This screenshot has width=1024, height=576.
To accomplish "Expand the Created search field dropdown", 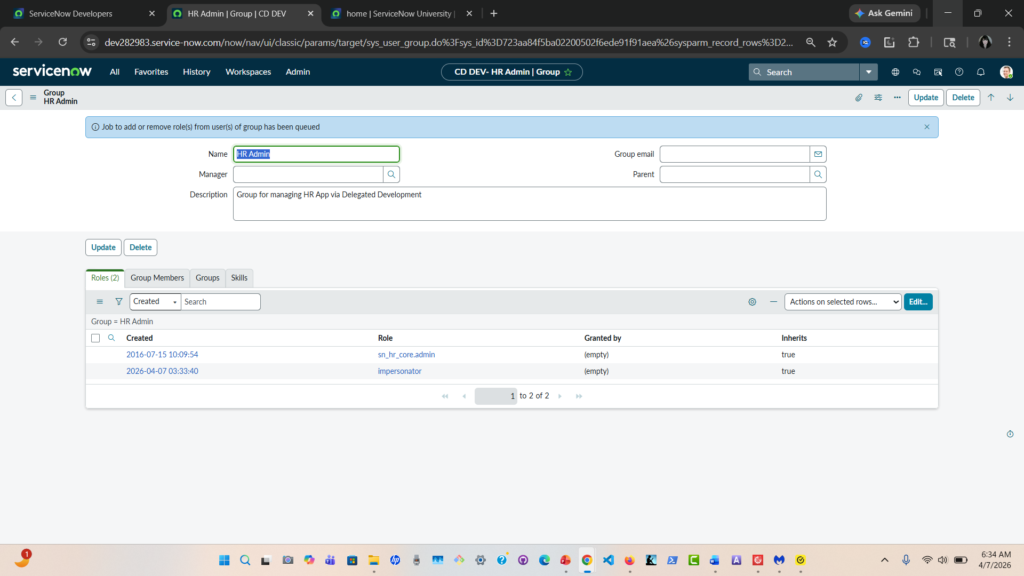I will click(155, 301).
